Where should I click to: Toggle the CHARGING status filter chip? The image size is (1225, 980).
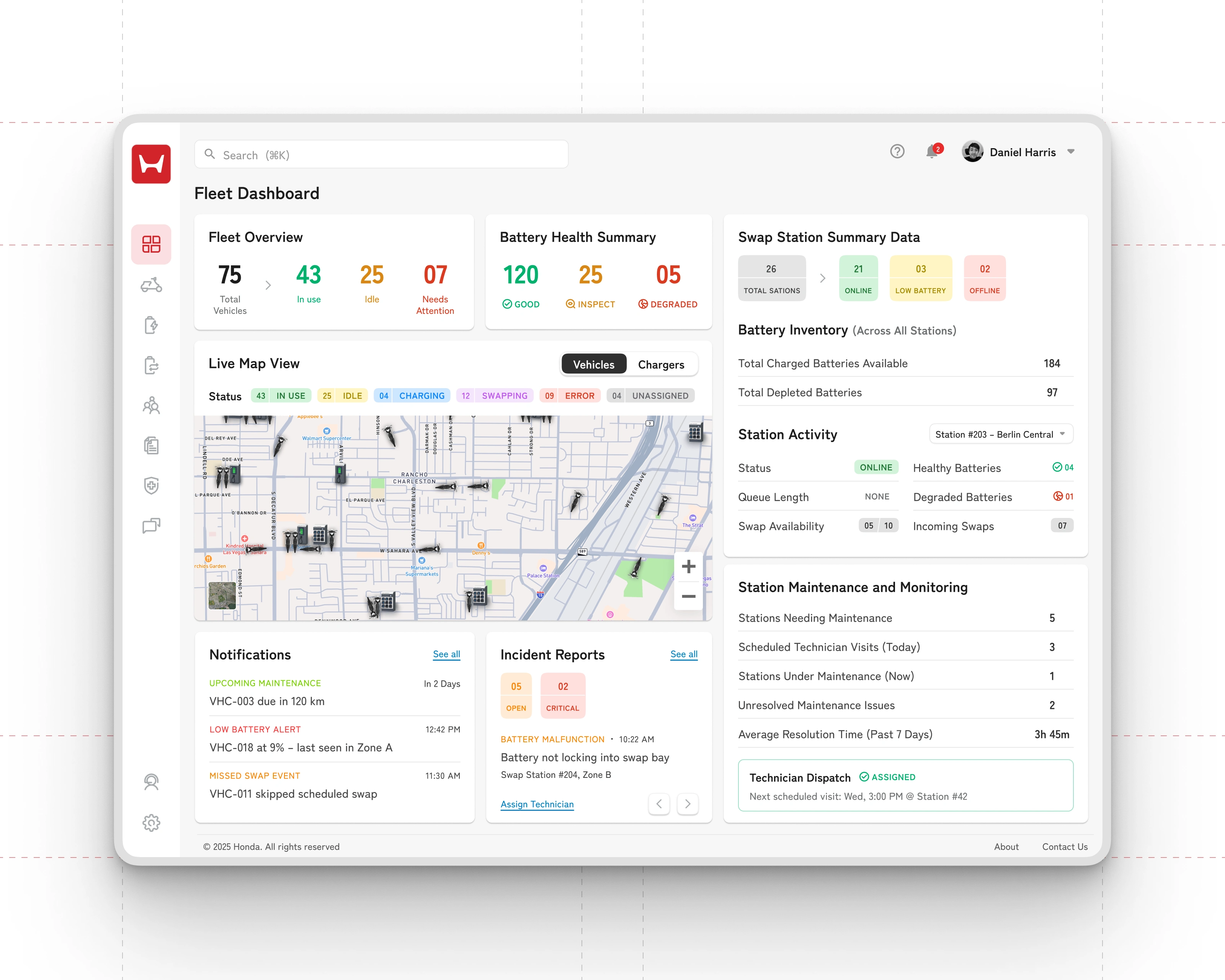[x=412, y=396]
